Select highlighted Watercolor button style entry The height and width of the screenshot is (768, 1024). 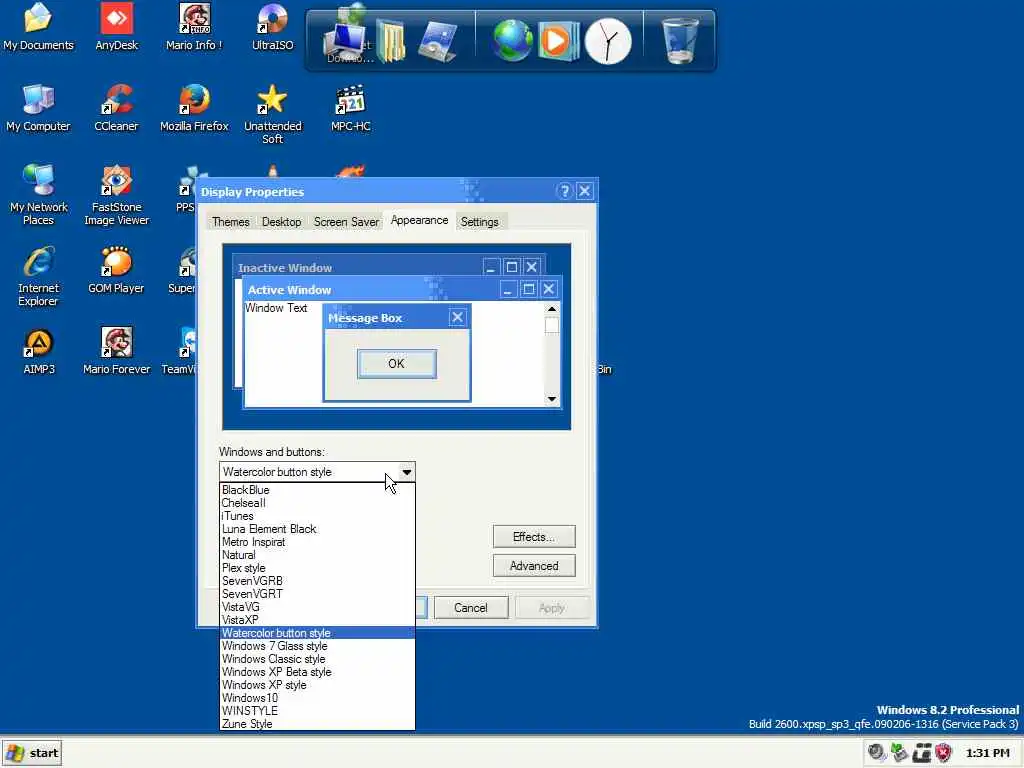coord(317,633)
